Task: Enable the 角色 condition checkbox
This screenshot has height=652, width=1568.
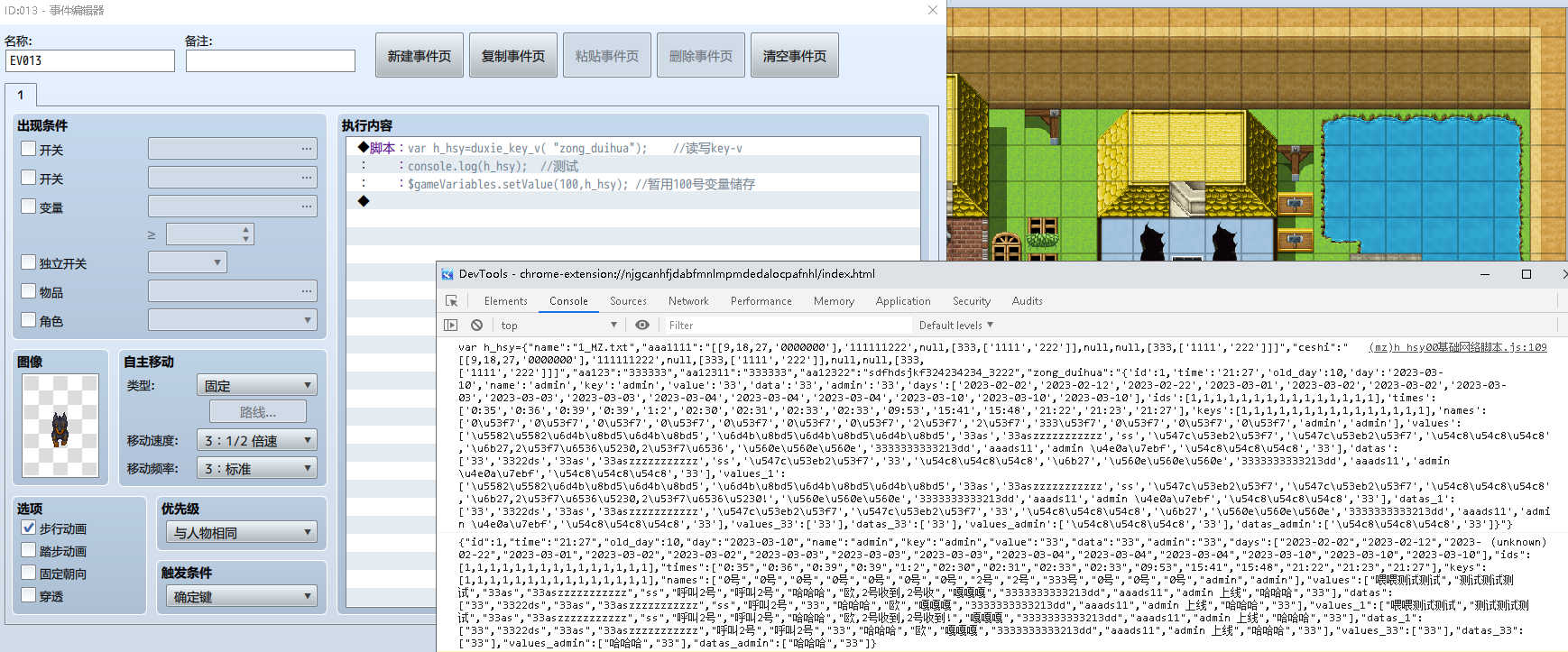Action: pos(29,320)
